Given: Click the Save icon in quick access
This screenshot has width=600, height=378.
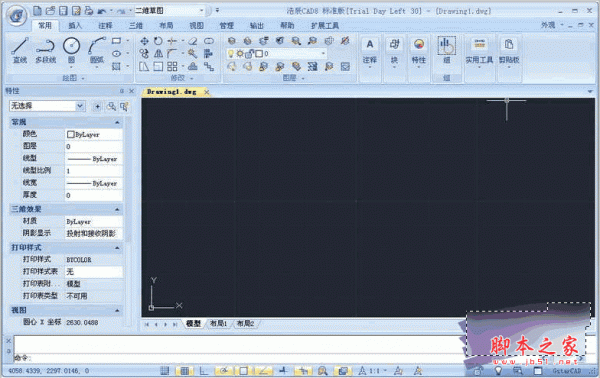Looking at the screenshot, I should (63, 11).
